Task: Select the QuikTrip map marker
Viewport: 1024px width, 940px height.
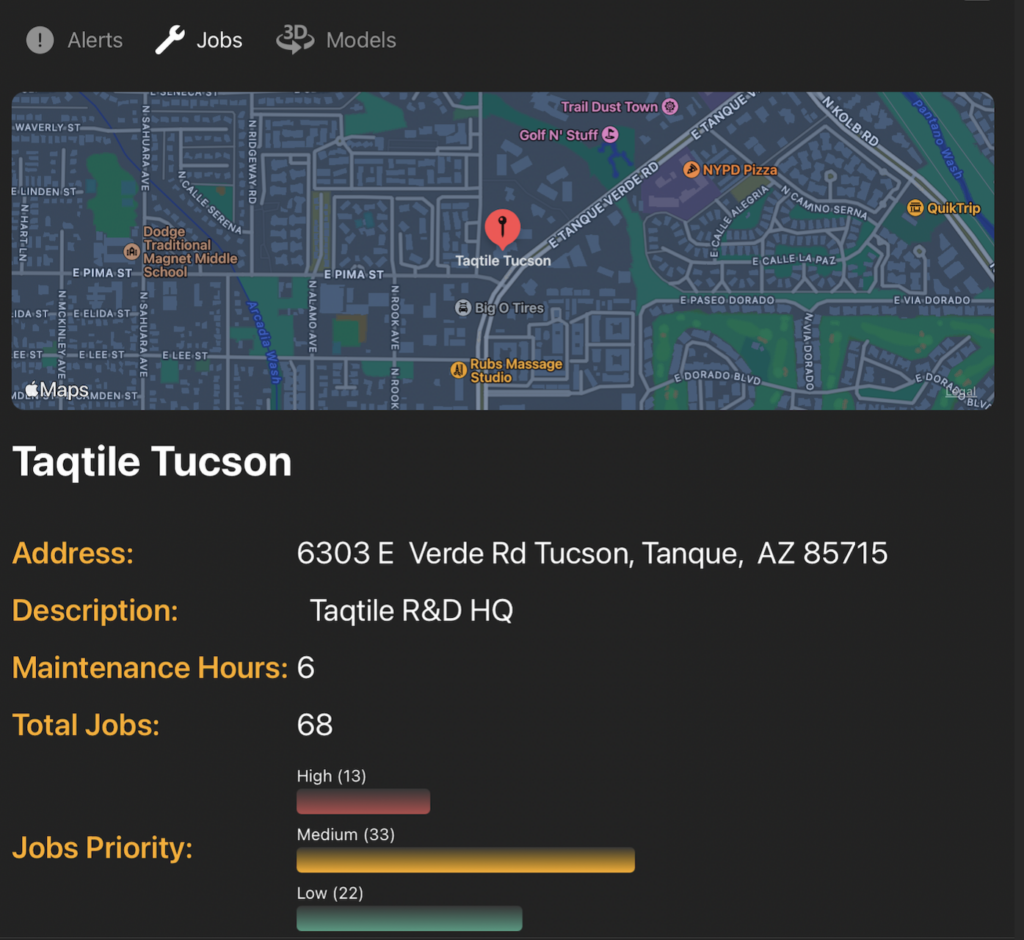Action: click(915, 208)
